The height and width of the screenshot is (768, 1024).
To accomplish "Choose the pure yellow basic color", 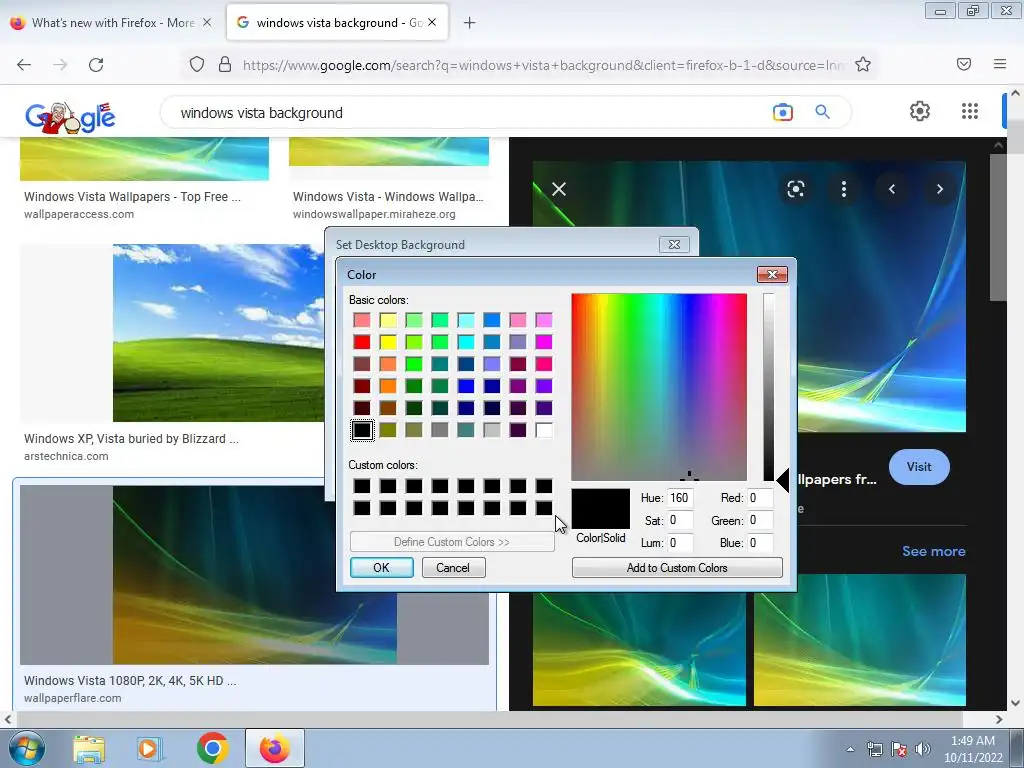I will tap(388, 342).
